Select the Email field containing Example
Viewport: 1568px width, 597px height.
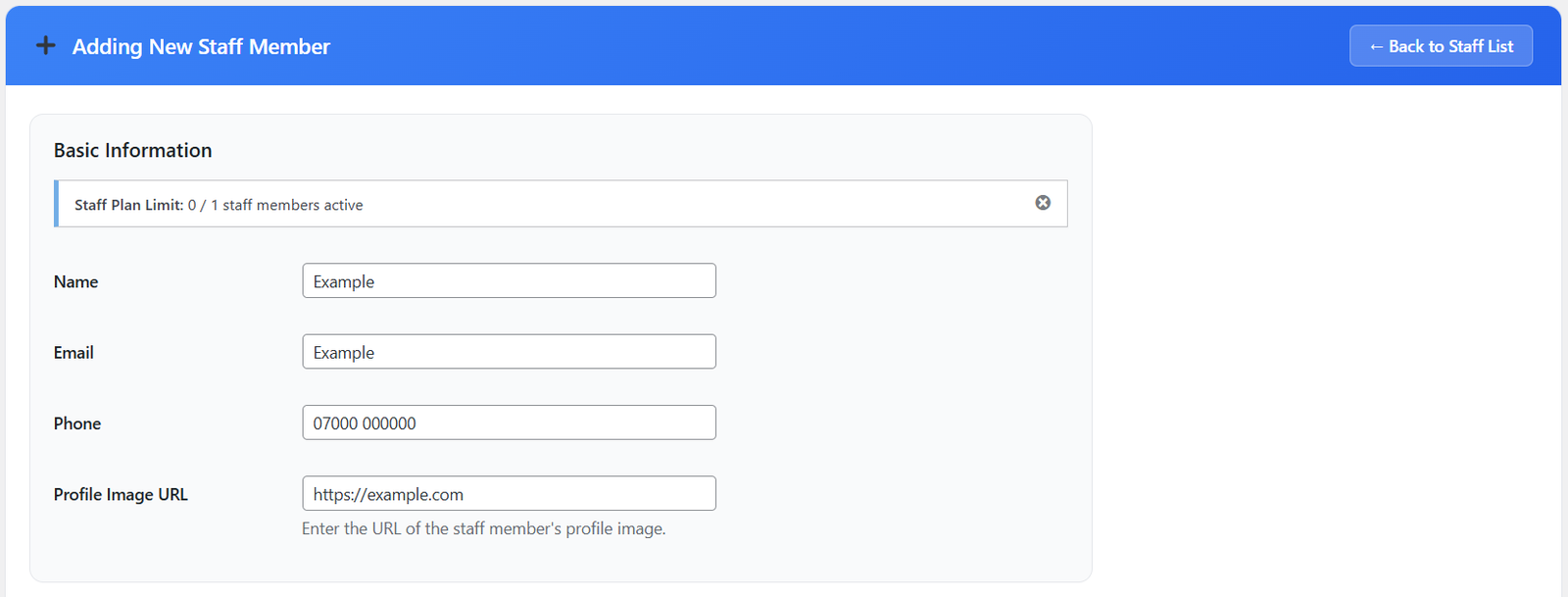pyautogui.click(x=509, y=351)
